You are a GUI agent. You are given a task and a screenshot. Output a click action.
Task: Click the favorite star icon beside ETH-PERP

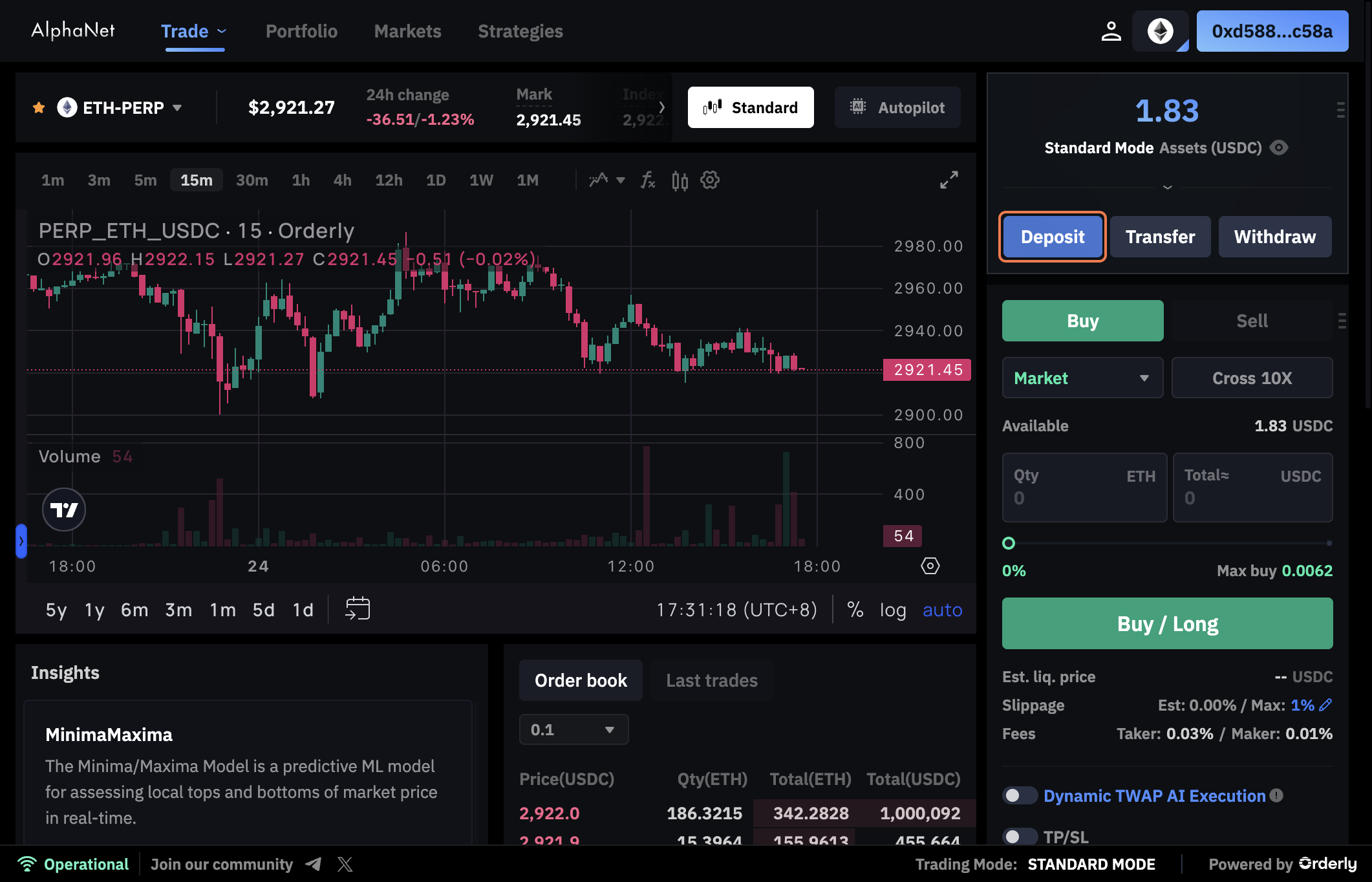pos(39,108)
